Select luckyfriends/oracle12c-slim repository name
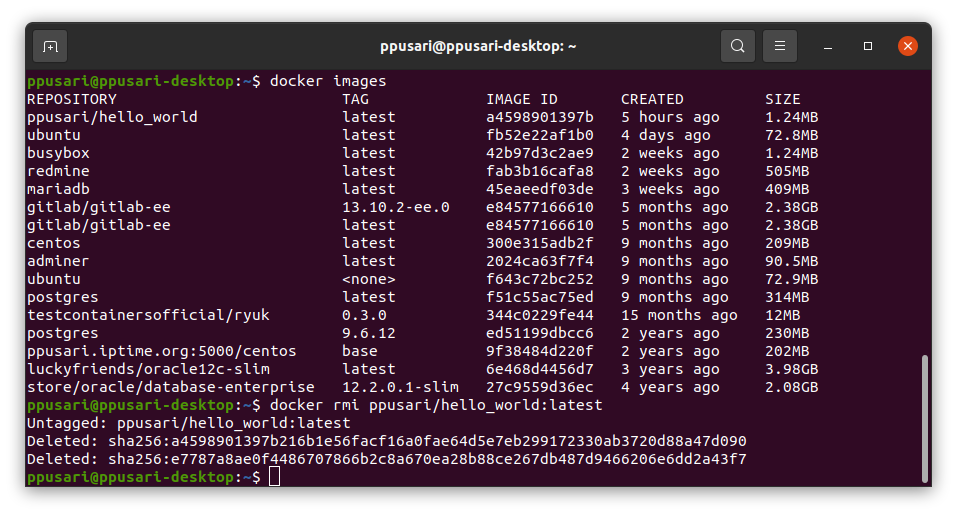The height and width of the screenshot is (515, 957). 148,369
